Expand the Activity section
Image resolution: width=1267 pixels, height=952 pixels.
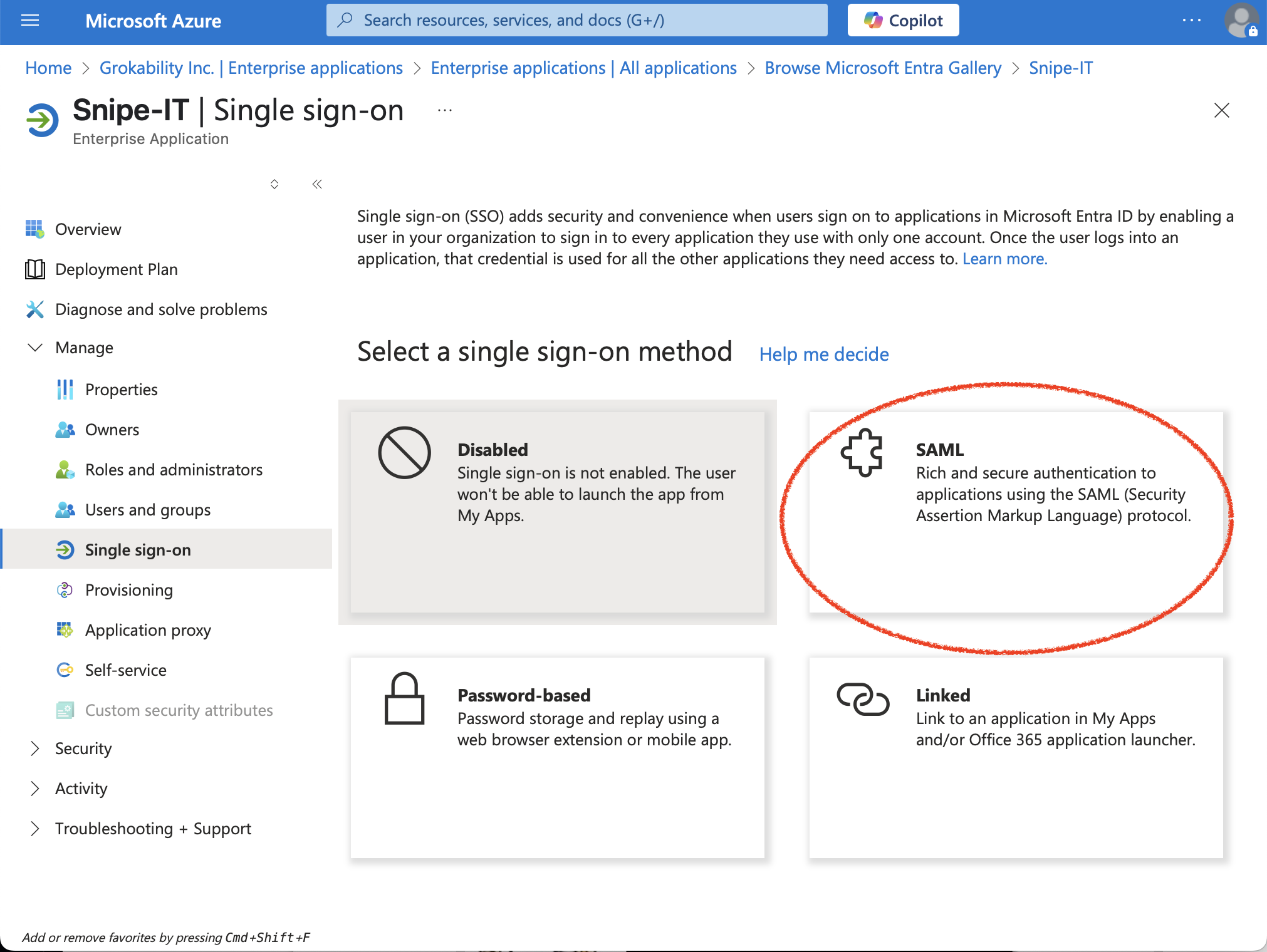pos(35,789)
